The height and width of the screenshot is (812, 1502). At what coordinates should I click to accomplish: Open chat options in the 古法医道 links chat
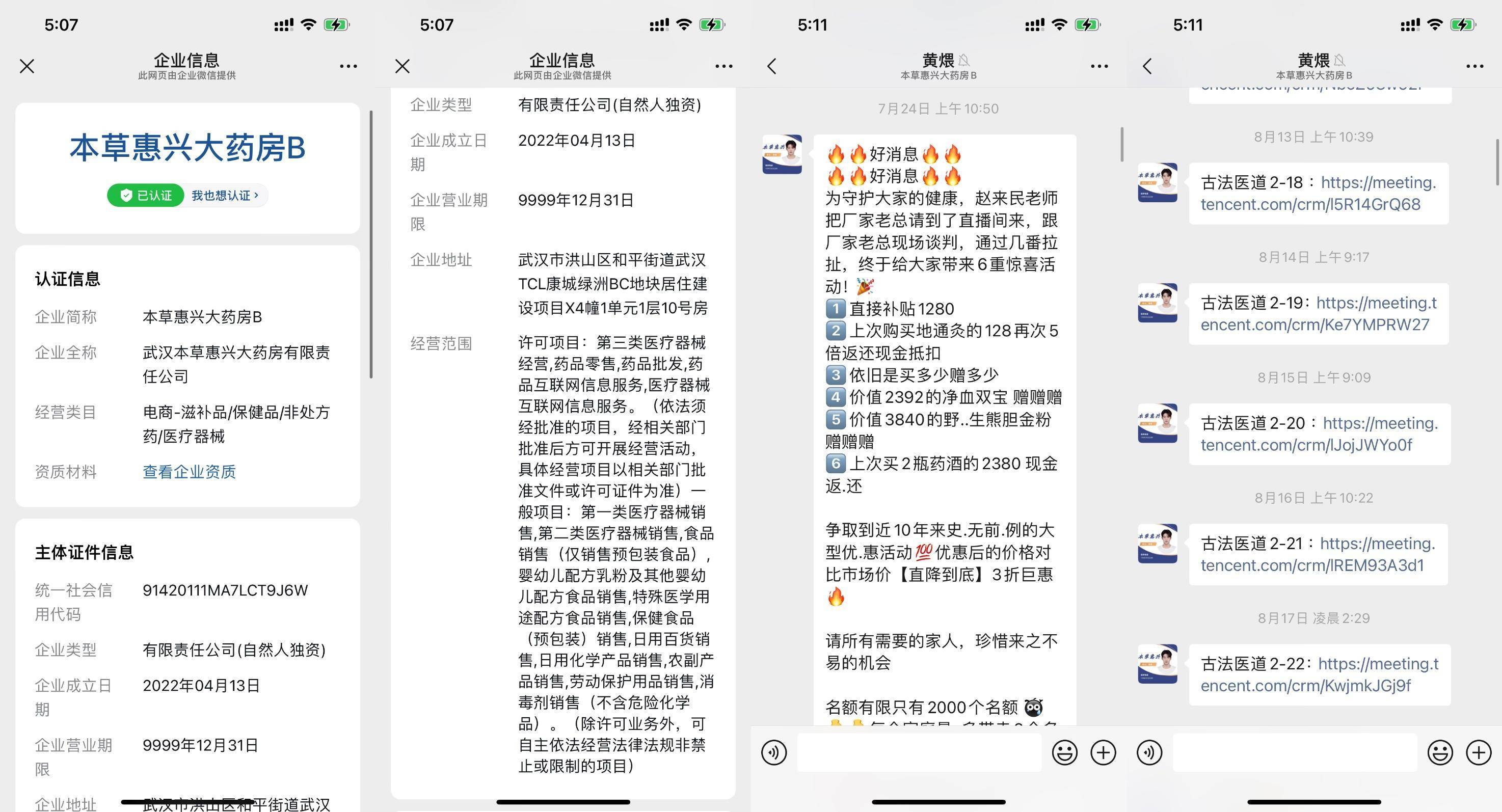[x=1474, y=66]
